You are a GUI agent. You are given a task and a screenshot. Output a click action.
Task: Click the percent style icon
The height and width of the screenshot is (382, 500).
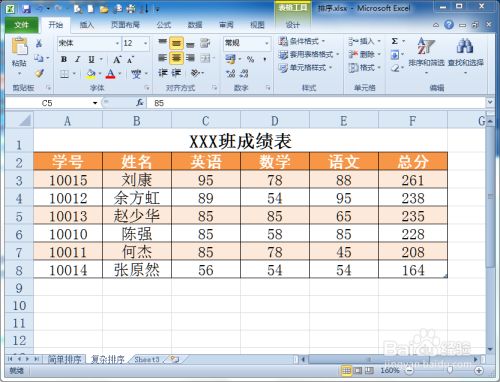250,59
